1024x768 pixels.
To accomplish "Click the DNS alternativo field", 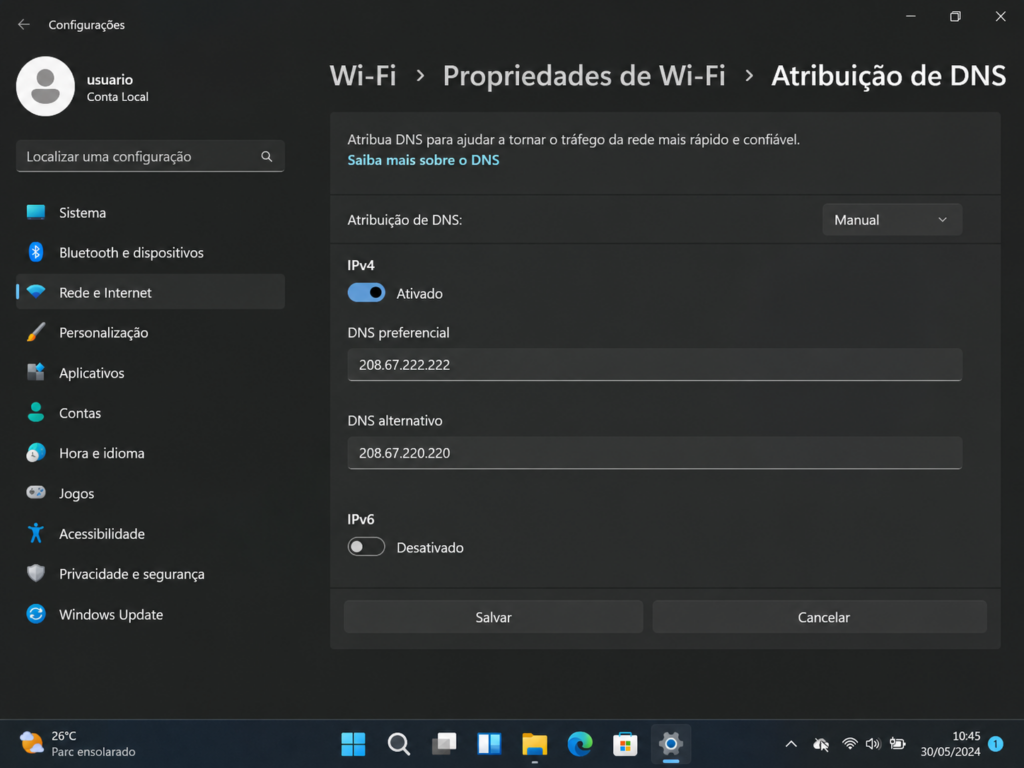I will coord(654,453).
